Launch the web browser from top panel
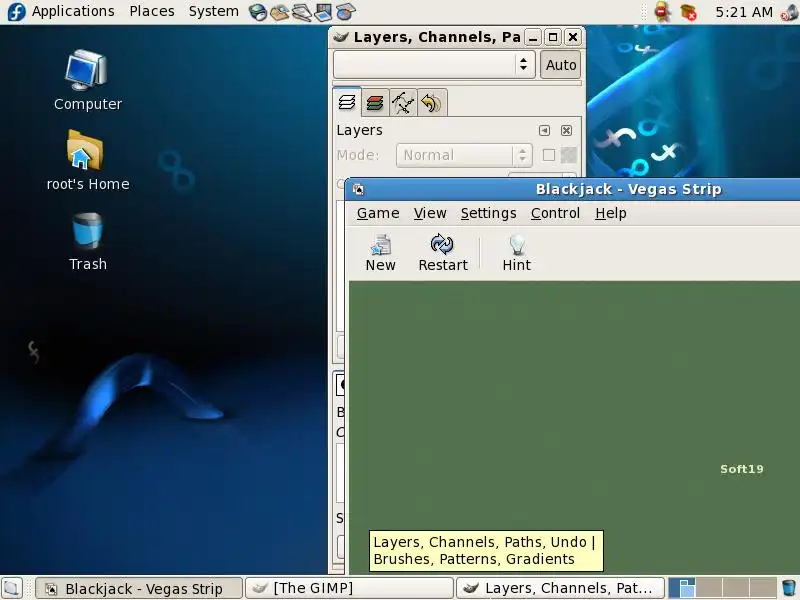Viewport: 800px width, 600px height. pos(258,12)
